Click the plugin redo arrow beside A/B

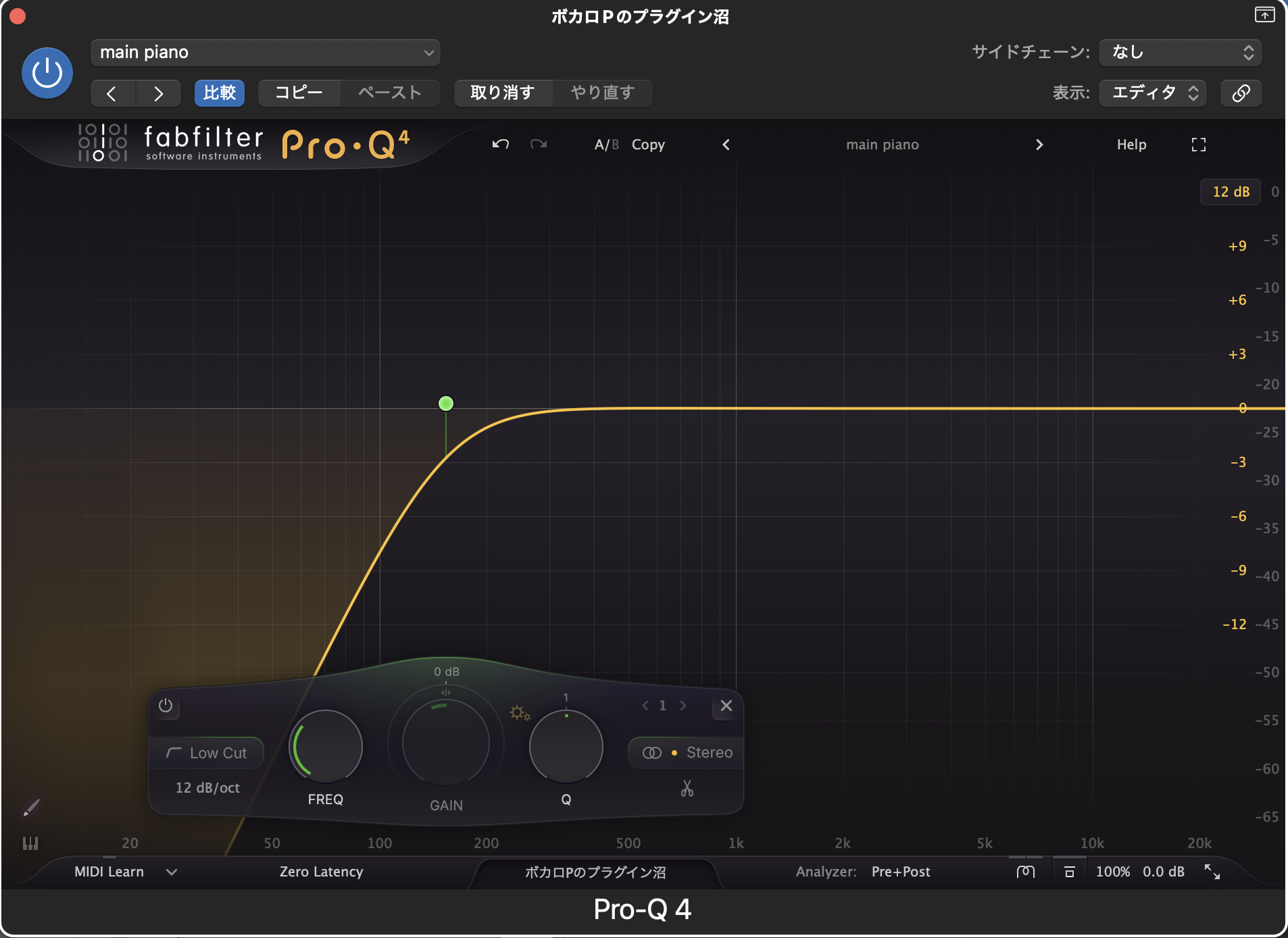pos(539,144)
